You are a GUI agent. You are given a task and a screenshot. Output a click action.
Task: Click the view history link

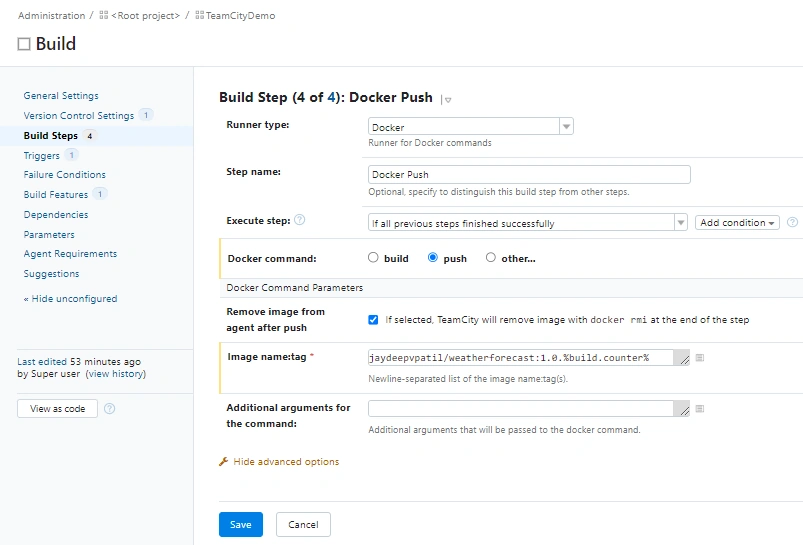[x=116, y=374]
